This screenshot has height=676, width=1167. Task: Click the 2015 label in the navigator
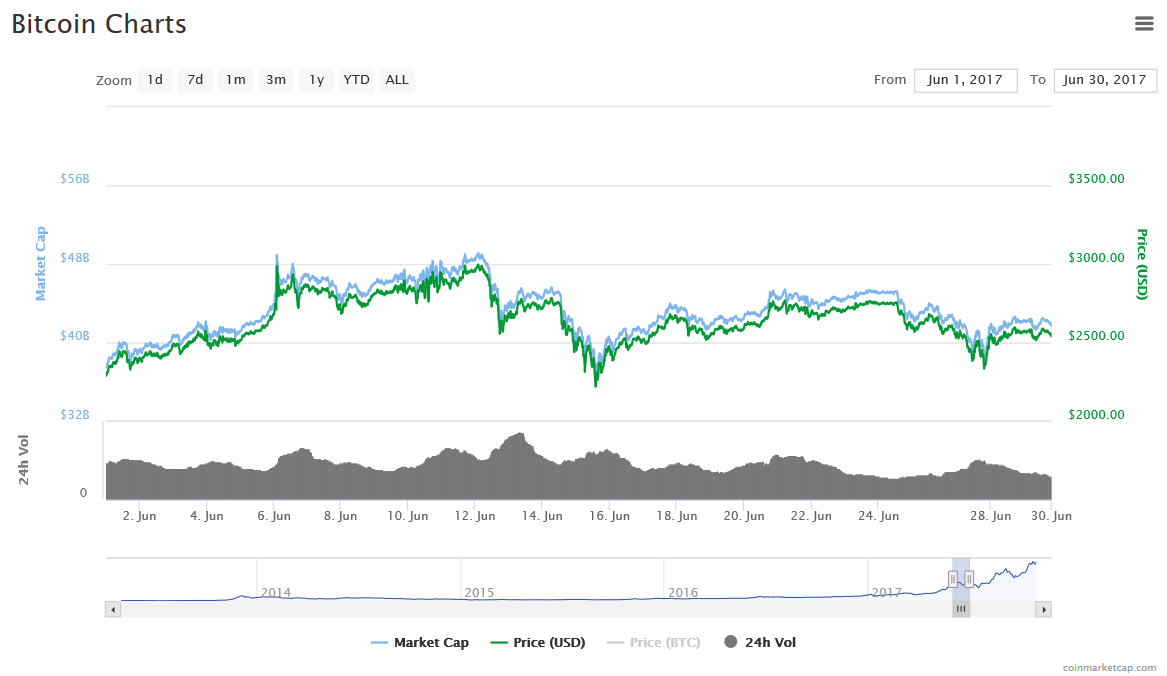[479, 593]
